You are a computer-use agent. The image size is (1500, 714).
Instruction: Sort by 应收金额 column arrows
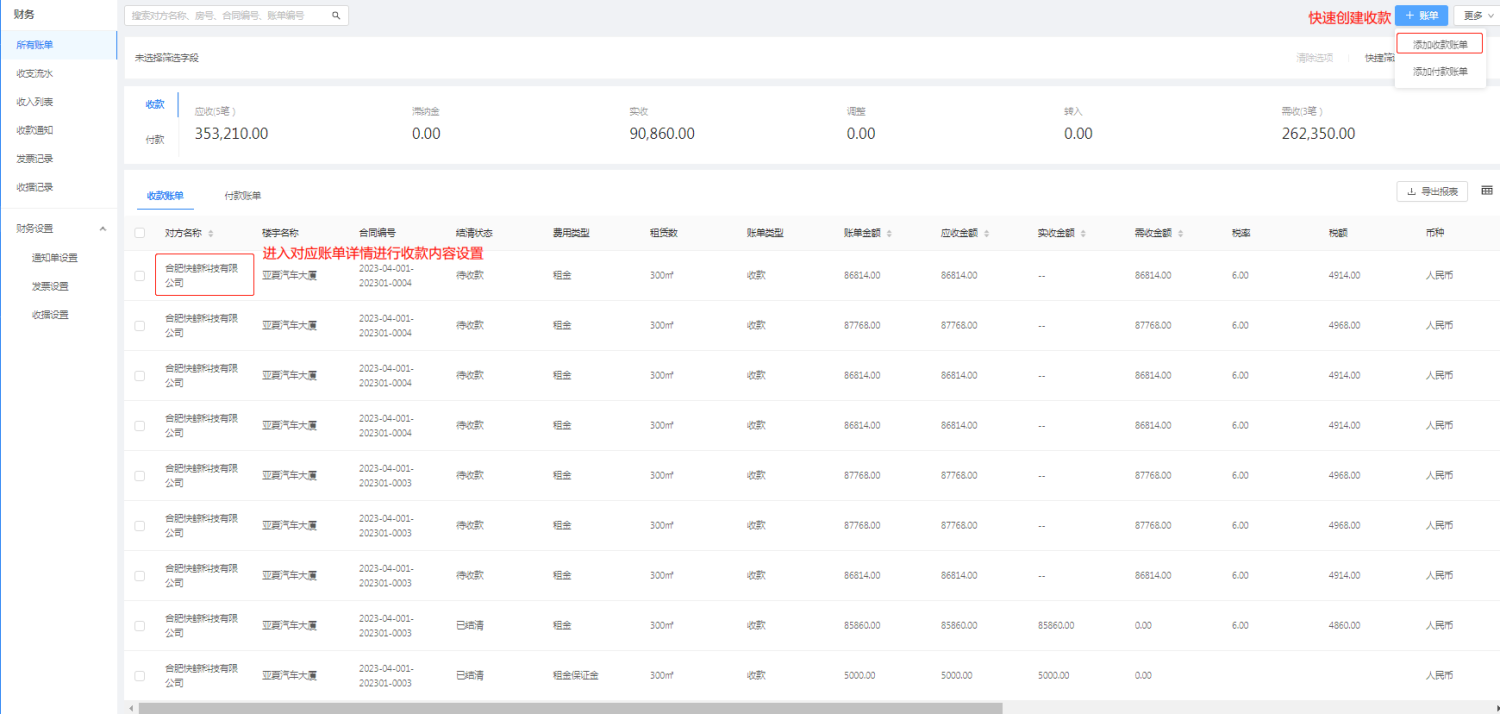(986, 233)
